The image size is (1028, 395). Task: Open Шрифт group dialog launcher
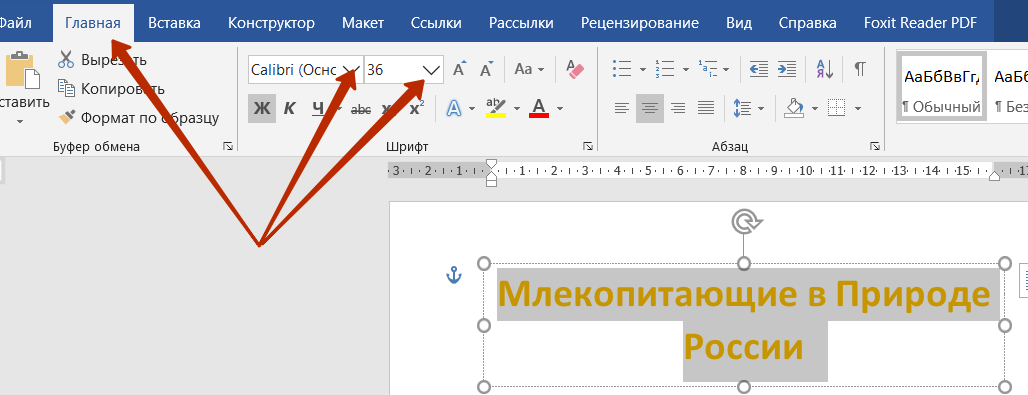tap(587, 146)
